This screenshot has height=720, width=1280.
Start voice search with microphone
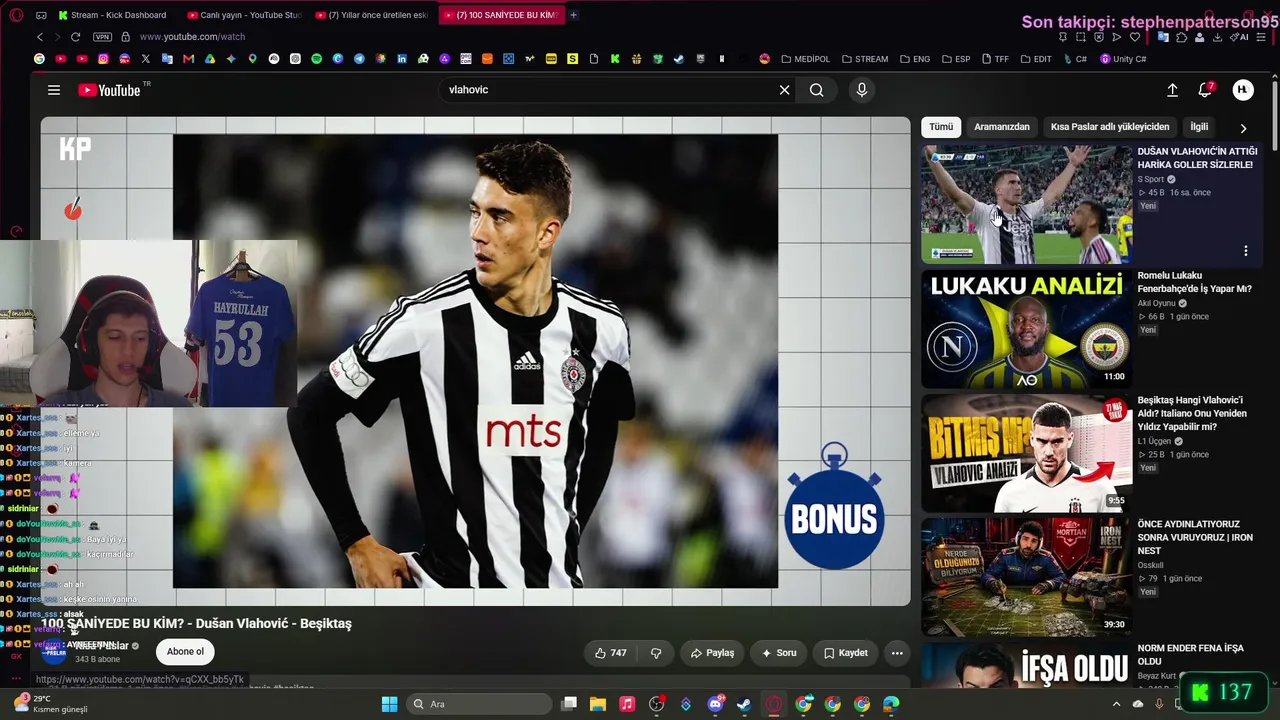coord(862,90)
